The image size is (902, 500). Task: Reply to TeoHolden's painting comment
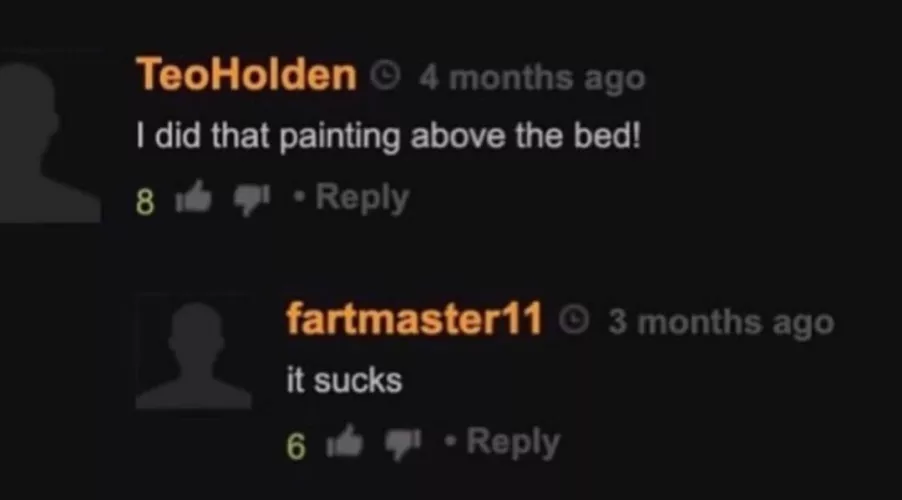pyautogui.click(x=362, y=199)
